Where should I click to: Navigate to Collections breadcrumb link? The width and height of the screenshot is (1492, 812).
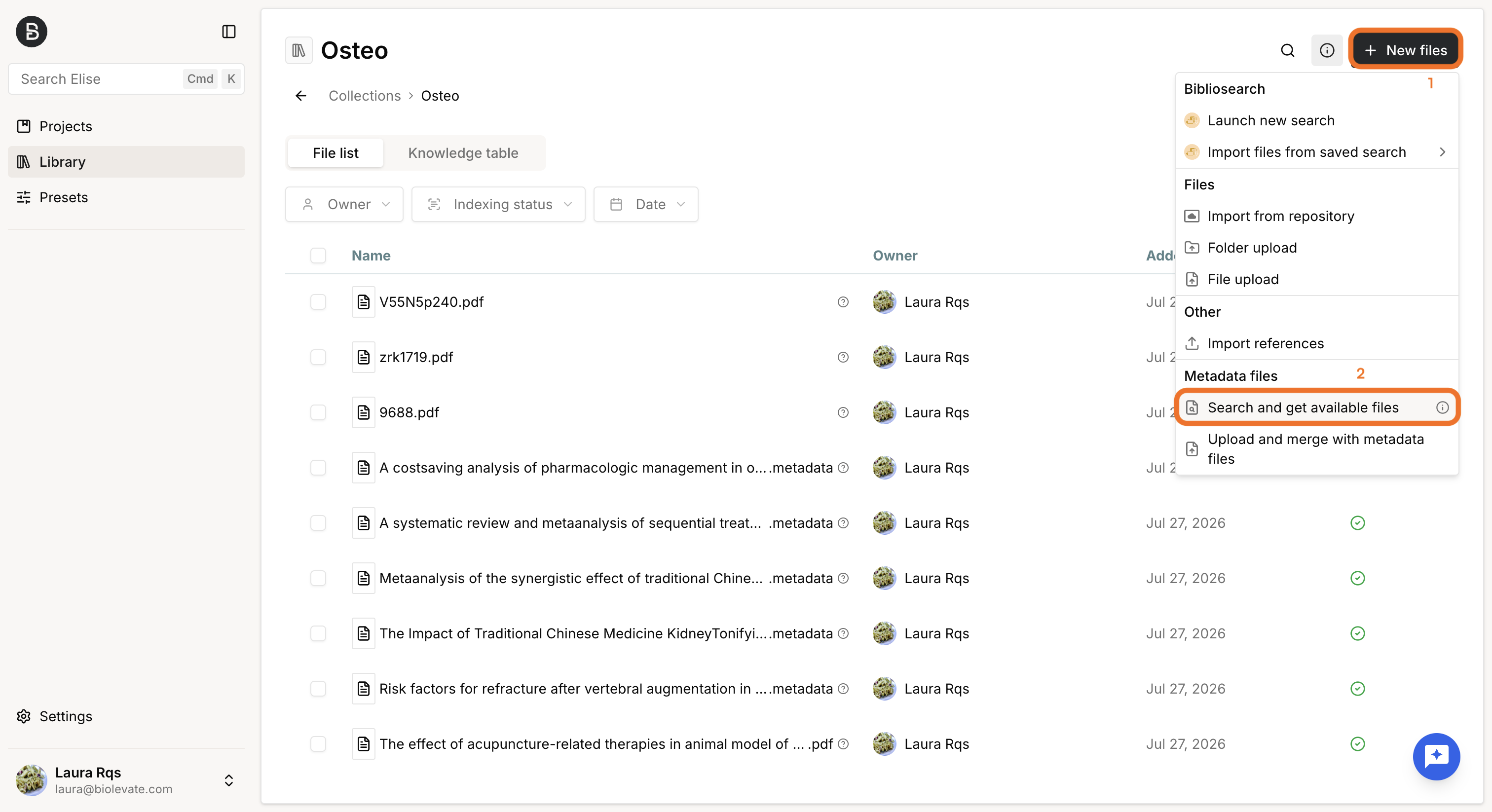click(x=364, y=96)
